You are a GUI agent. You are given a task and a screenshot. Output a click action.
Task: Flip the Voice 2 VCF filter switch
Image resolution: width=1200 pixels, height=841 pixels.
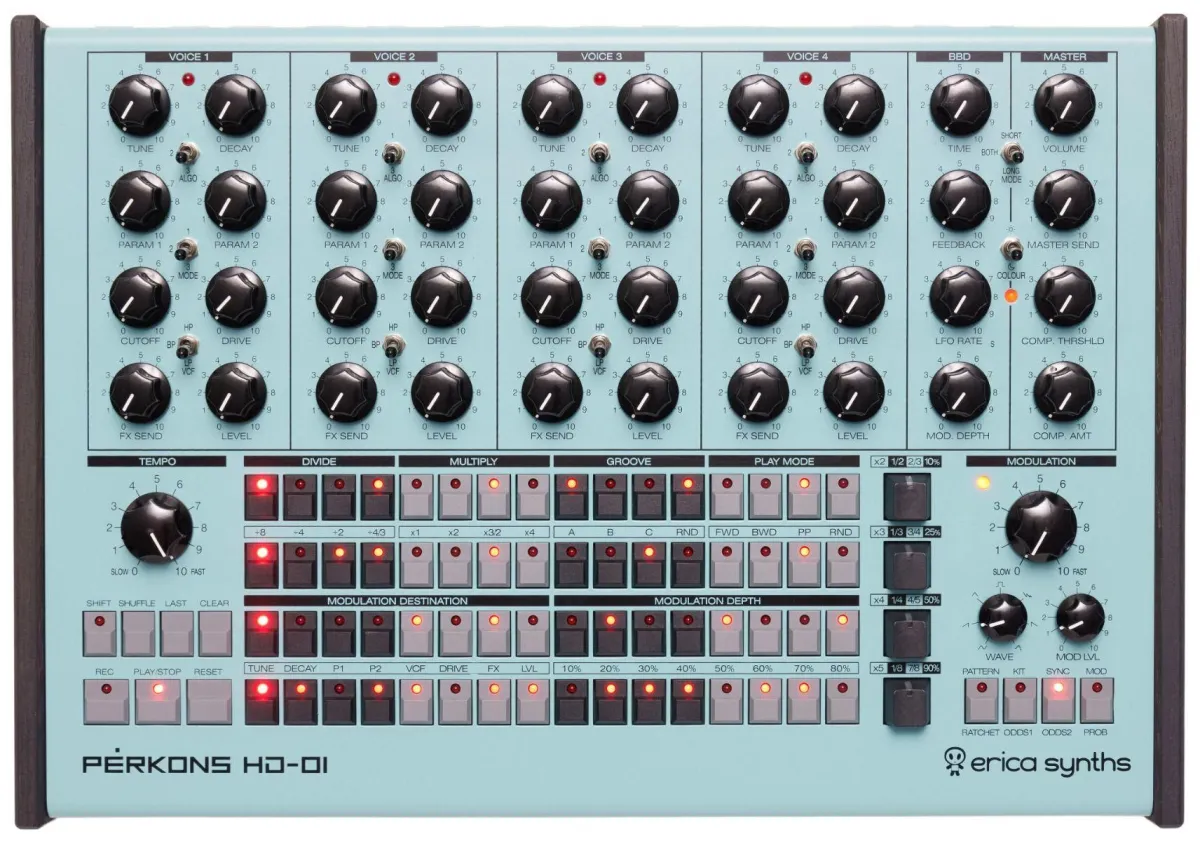click(396, 347)
